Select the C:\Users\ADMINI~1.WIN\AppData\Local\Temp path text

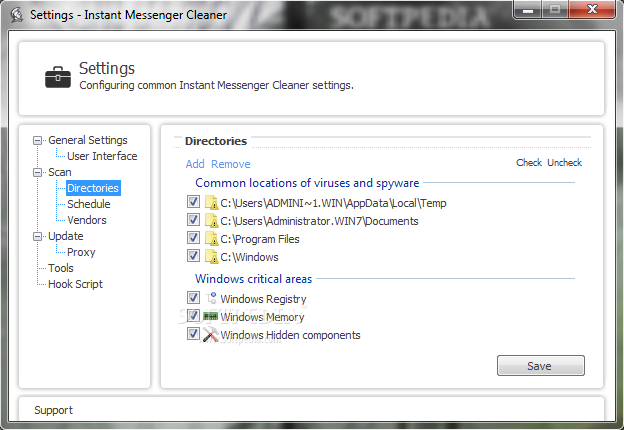[x=333, y=203]
